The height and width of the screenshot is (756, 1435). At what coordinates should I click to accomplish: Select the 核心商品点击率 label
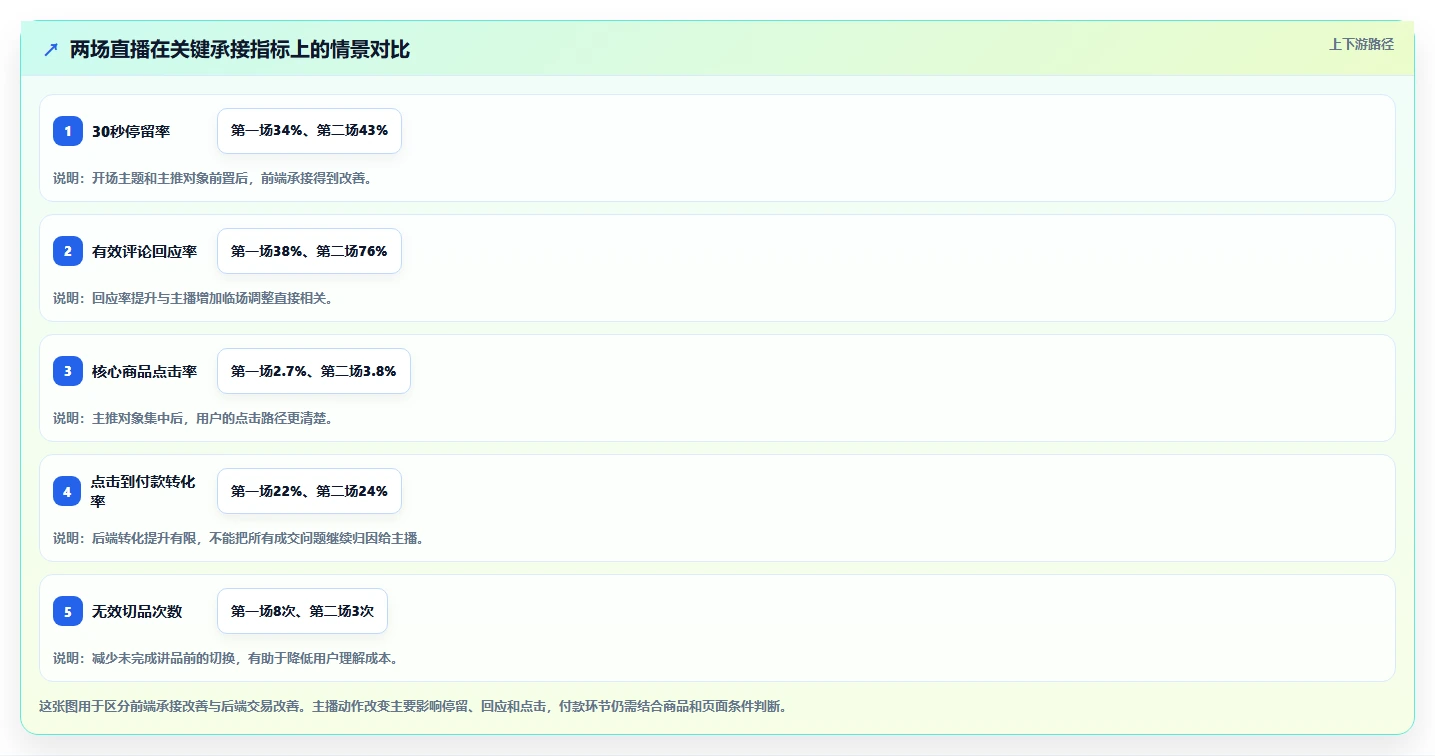[x=144, y=371]
